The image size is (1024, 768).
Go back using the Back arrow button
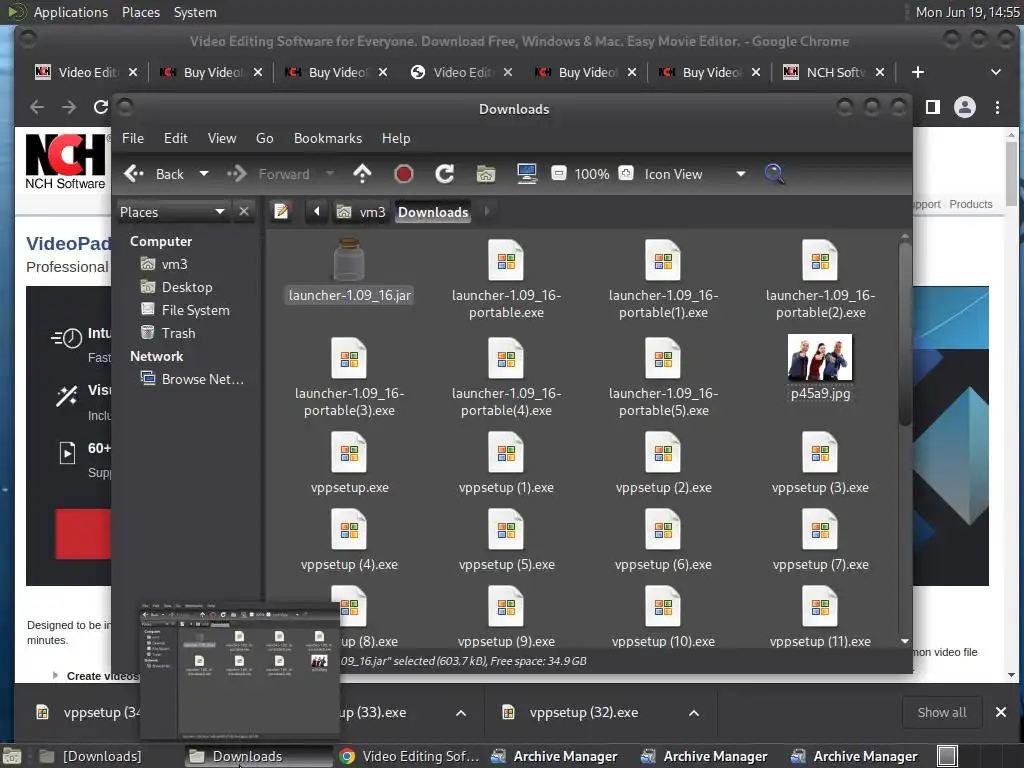(154, 174)
